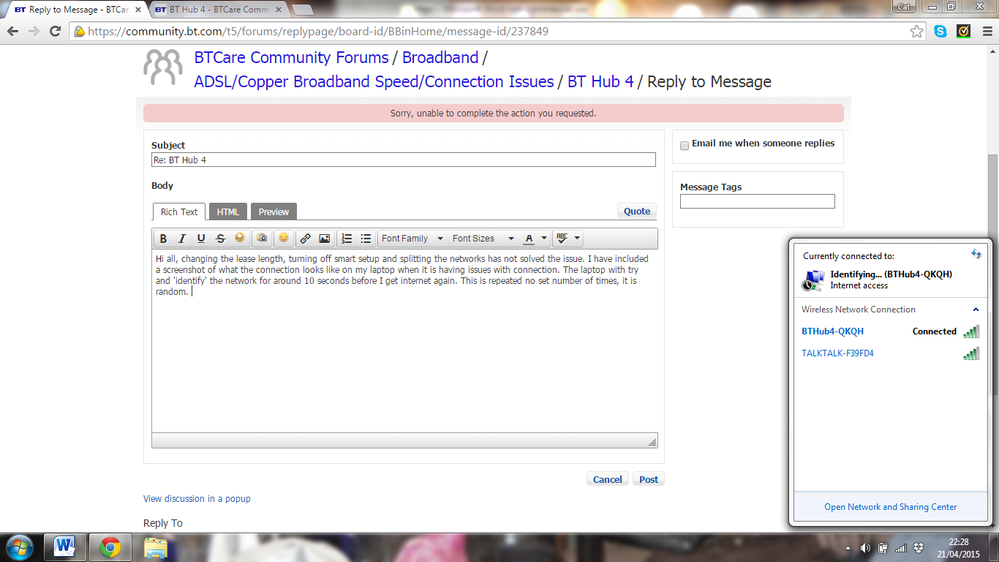Go back with the browser back arrow

click(13, 31)
